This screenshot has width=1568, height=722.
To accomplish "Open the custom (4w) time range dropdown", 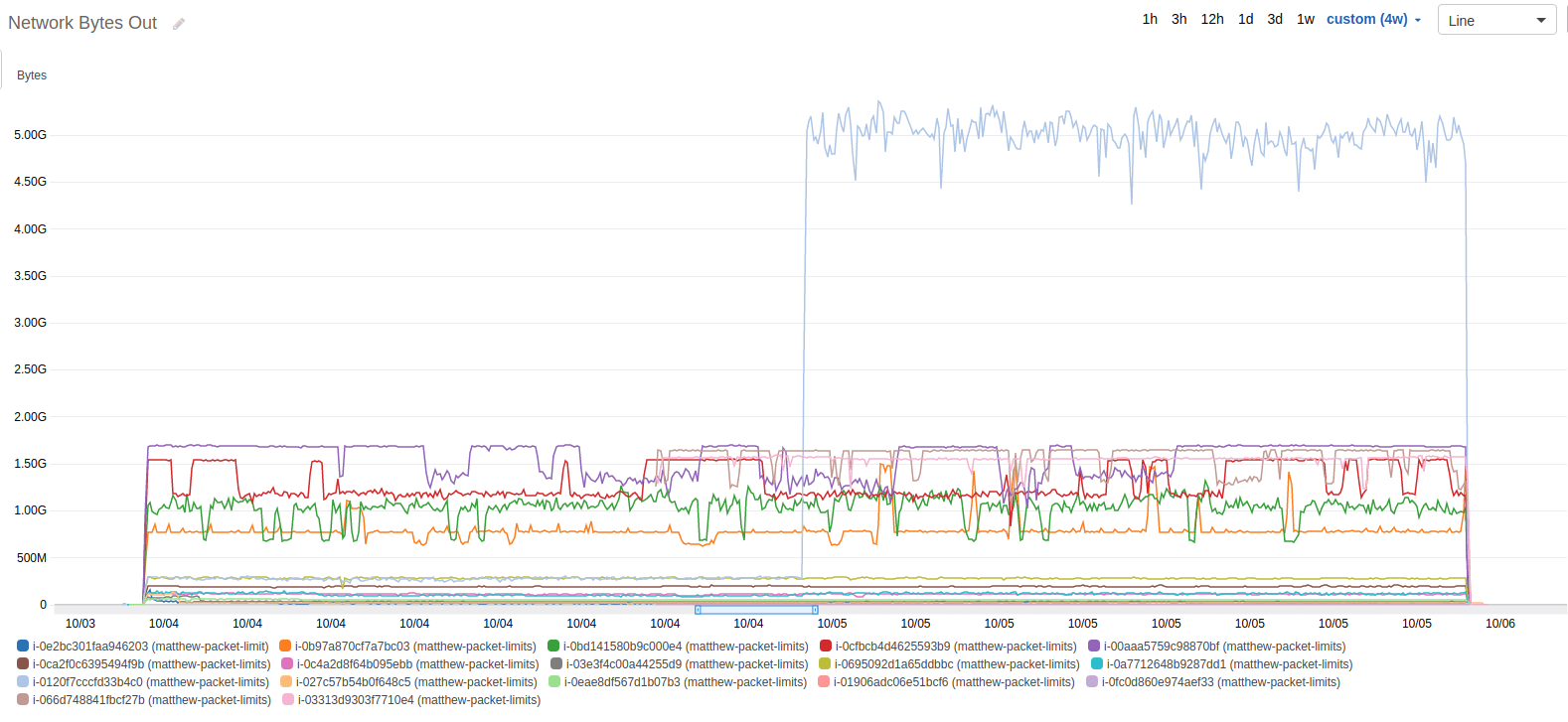I will [1373, 20].
